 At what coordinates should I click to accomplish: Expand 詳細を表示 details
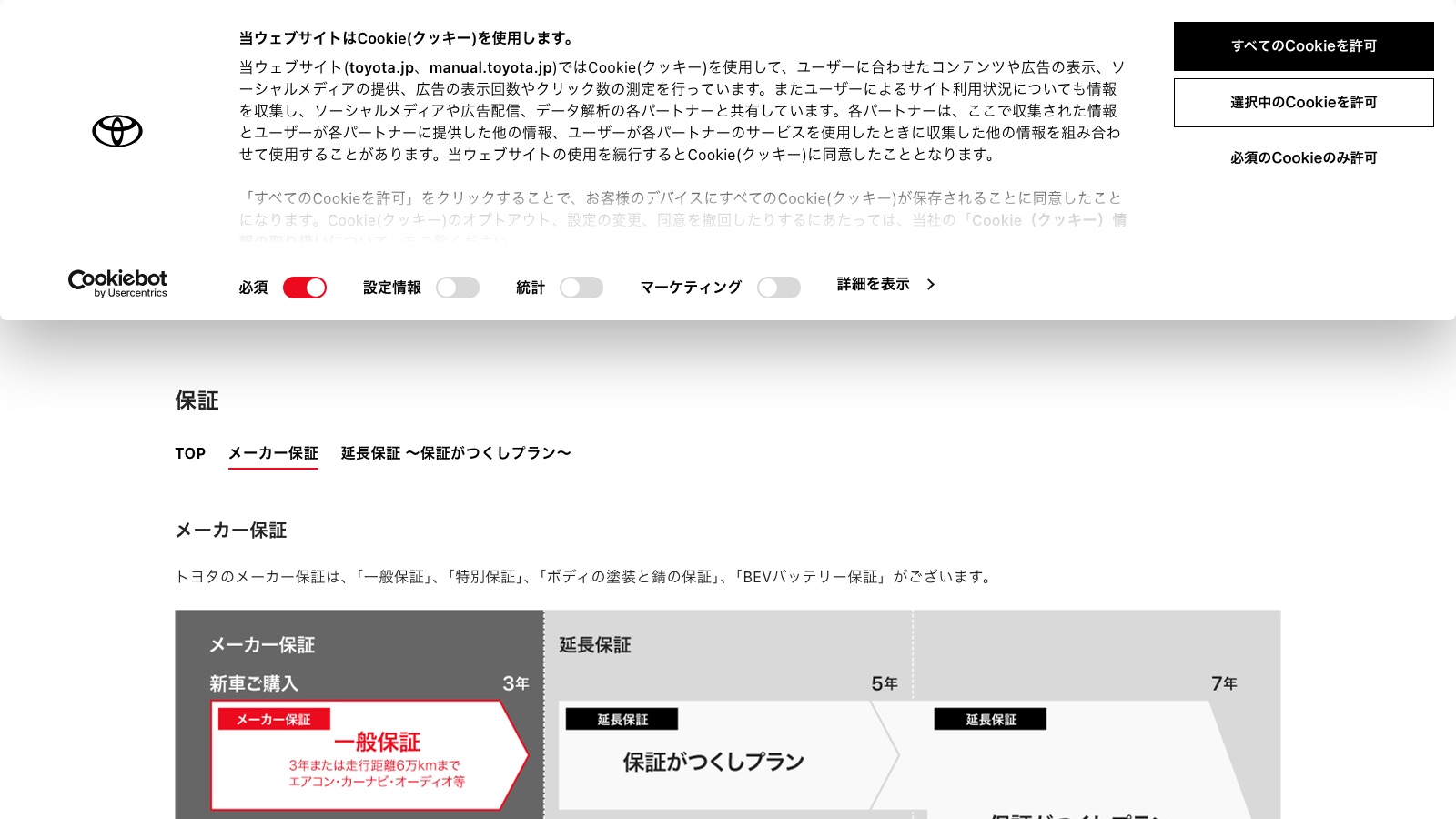coord(885,284)
